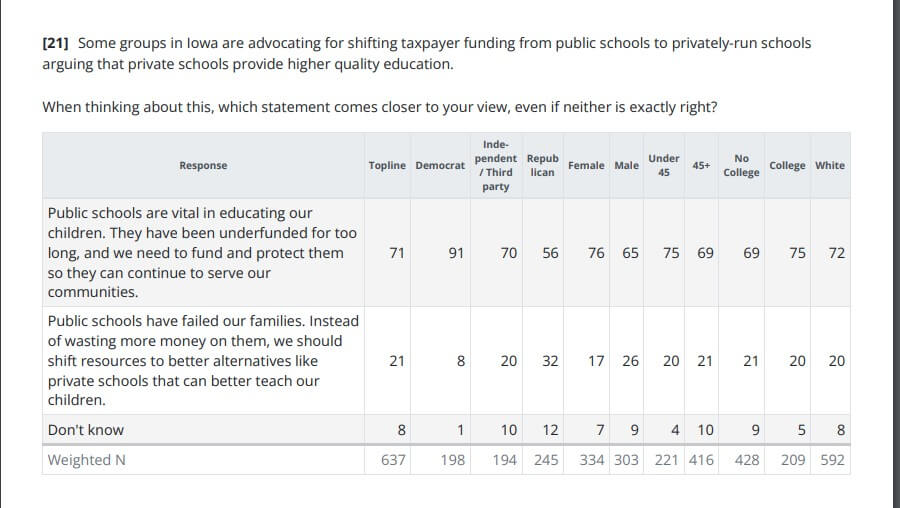Click the Republican column header
This screenshot has width=900, height=508.
tap(543, 166)
